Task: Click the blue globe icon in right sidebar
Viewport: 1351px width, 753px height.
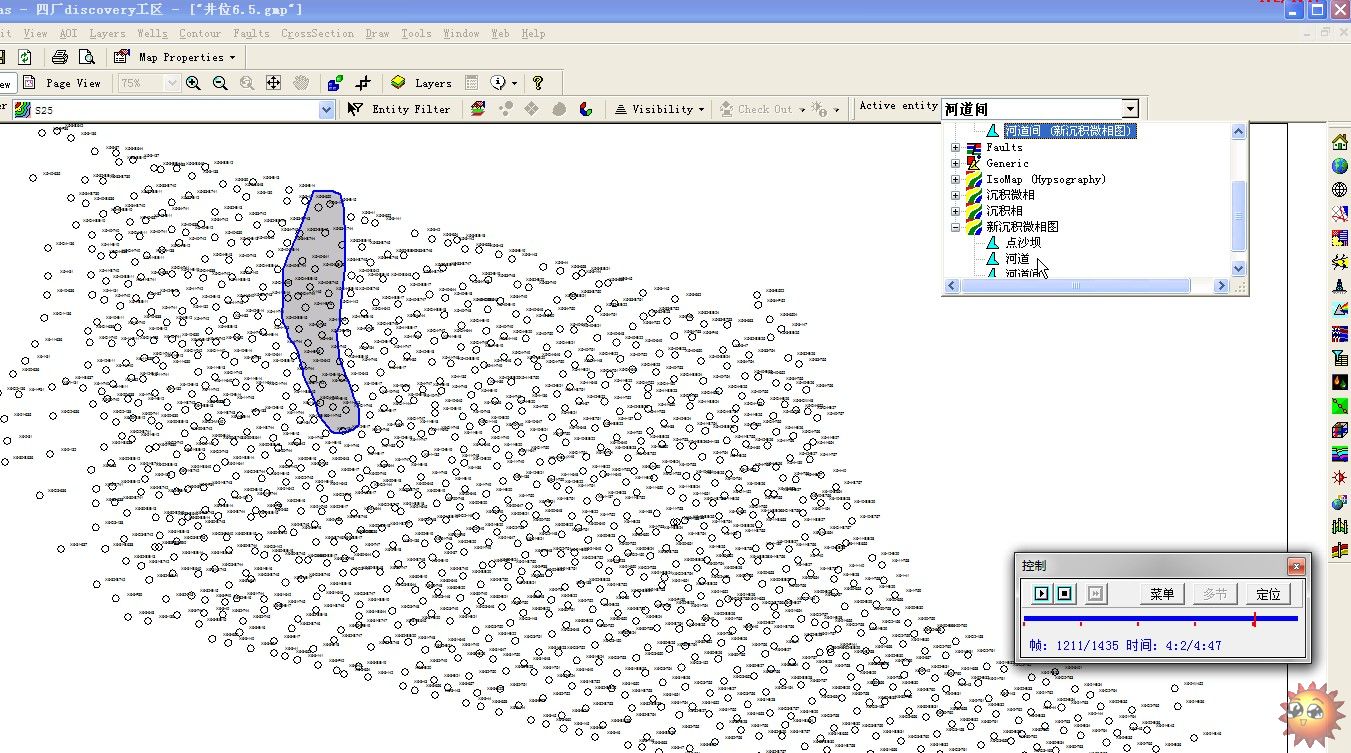Action: 1340,166
